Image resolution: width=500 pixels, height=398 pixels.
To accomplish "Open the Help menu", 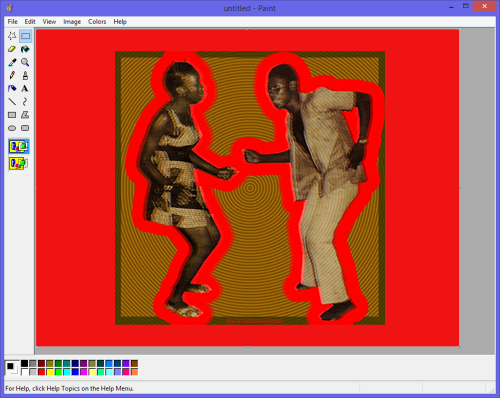I will pyautogui.click(x=120, y=22).
